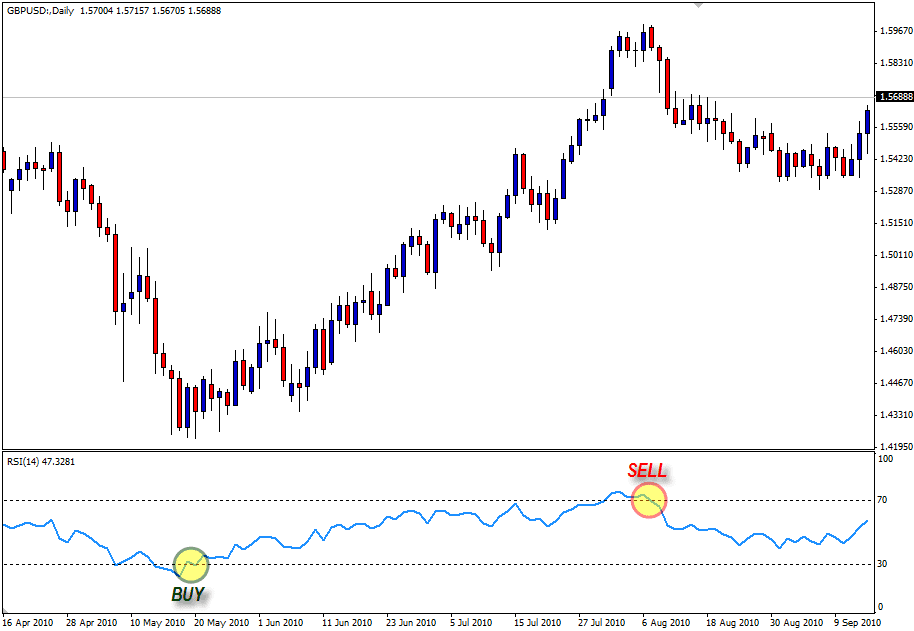
Task: Select the 9 Sep 2010 date label
Action: [x=856, y=622]
